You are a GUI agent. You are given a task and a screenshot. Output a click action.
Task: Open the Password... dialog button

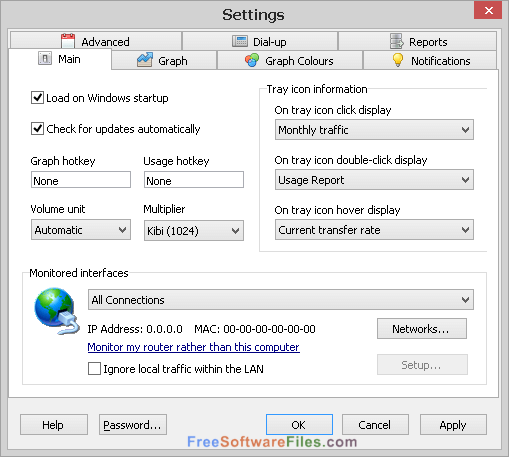click(133, 425)
